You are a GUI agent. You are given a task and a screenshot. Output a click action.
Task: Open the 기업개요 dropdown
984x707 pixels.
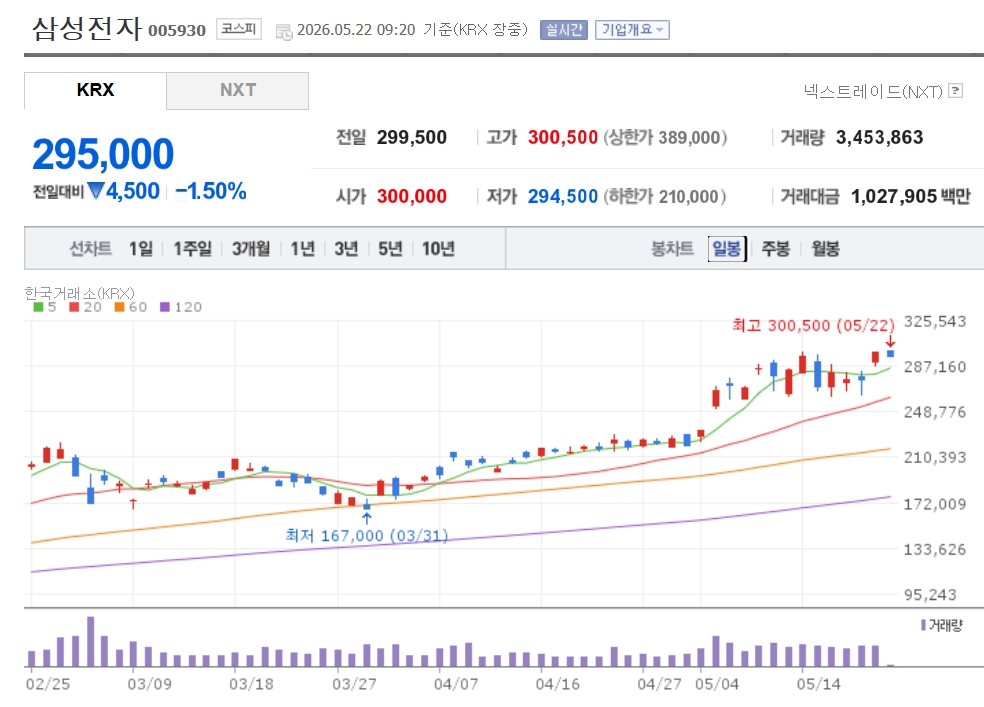(632, 29)
